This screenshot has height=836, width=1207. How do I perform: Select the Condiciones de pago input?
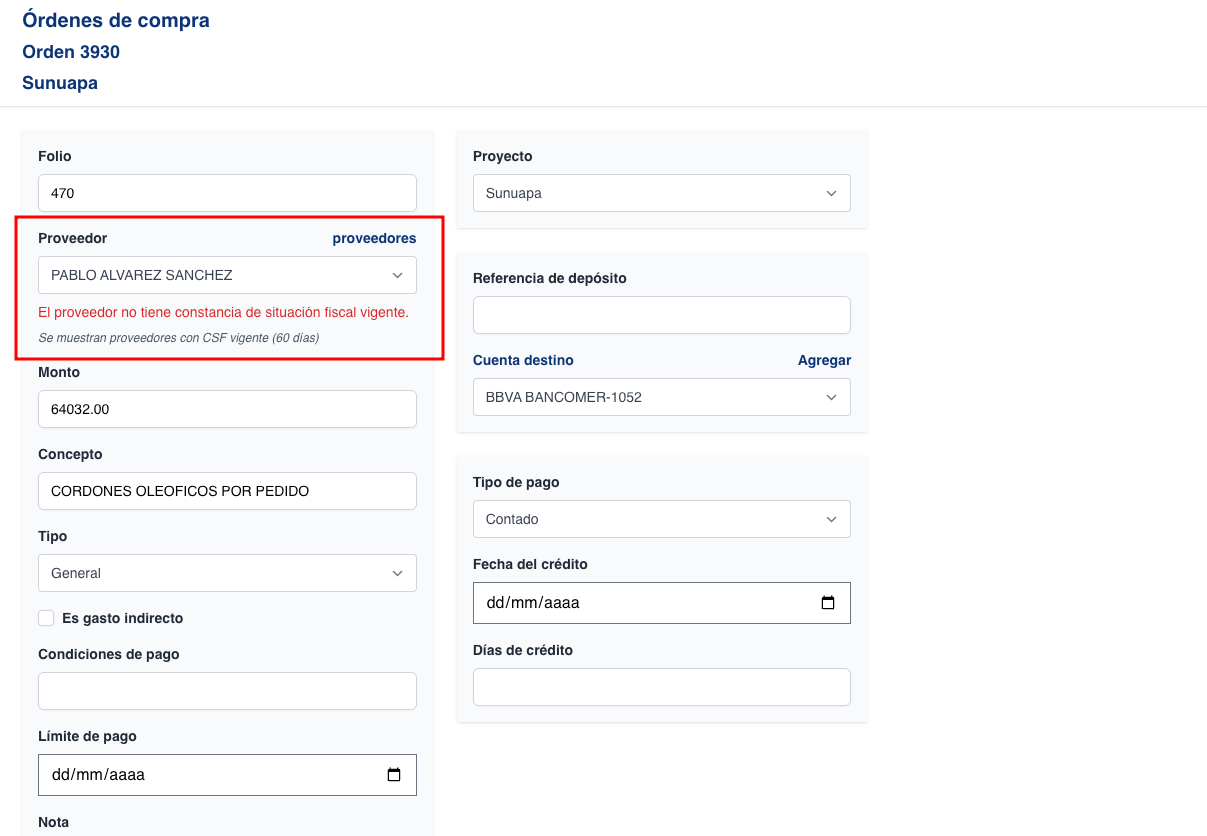[x=227, y=691]
